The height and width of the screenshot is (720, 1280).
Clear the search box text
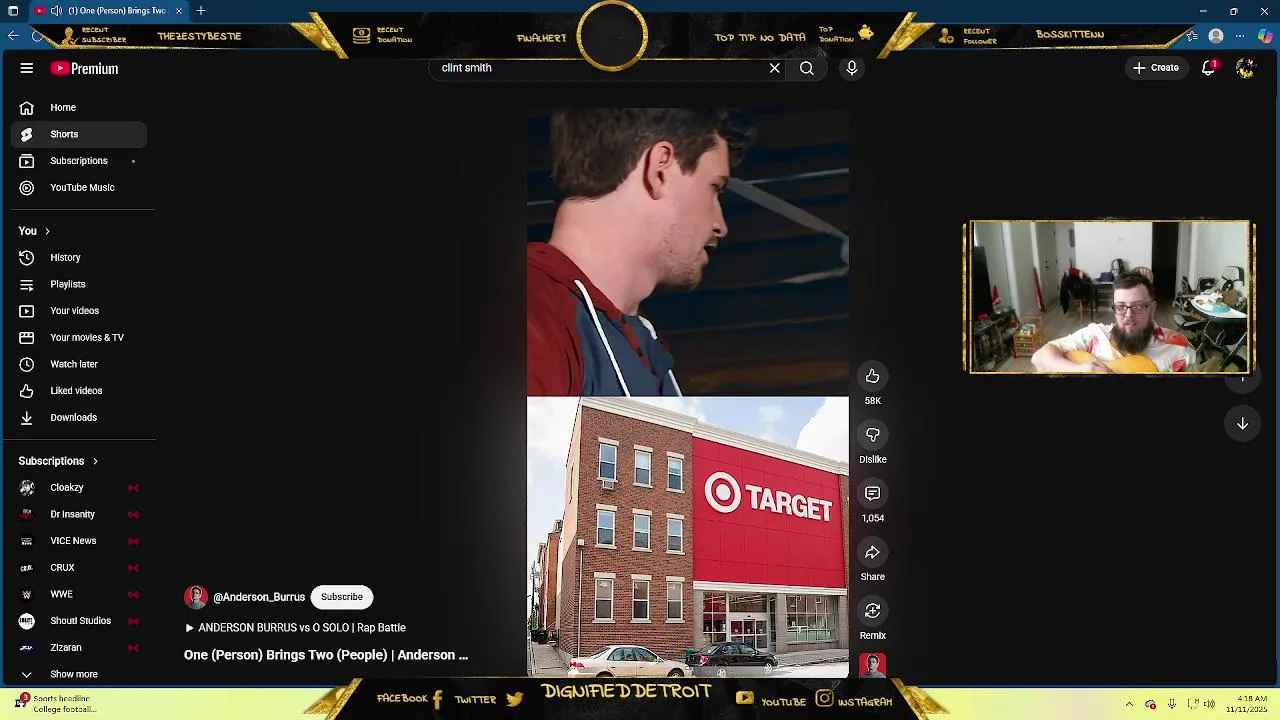(774, 68)
